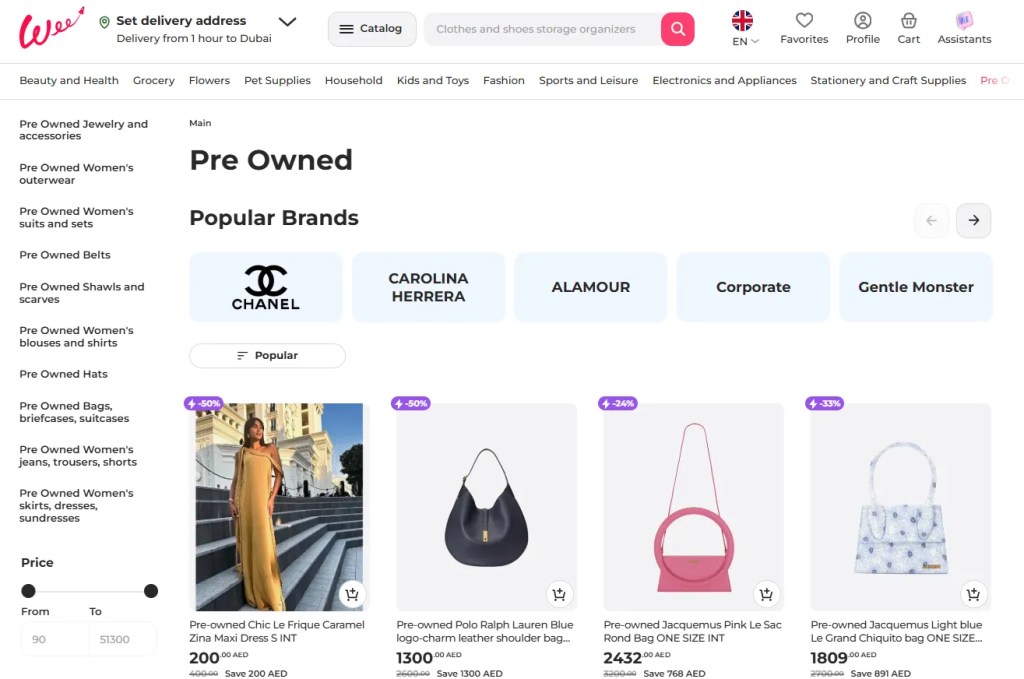
Task: Add the Caramel Zina Maxi Dress to cart
Action: click(x=351, y=594)
